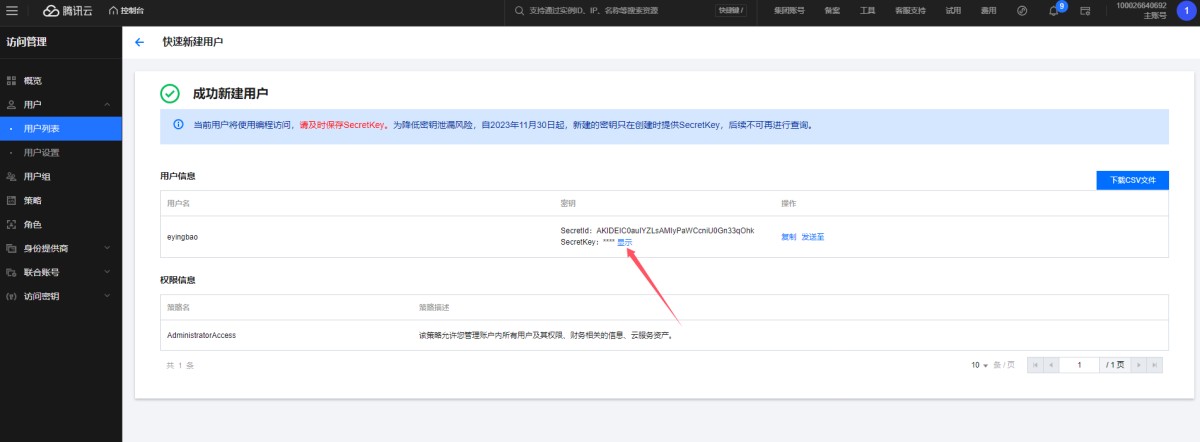Open 概览 in the sidebar menu

coord(33,80)
